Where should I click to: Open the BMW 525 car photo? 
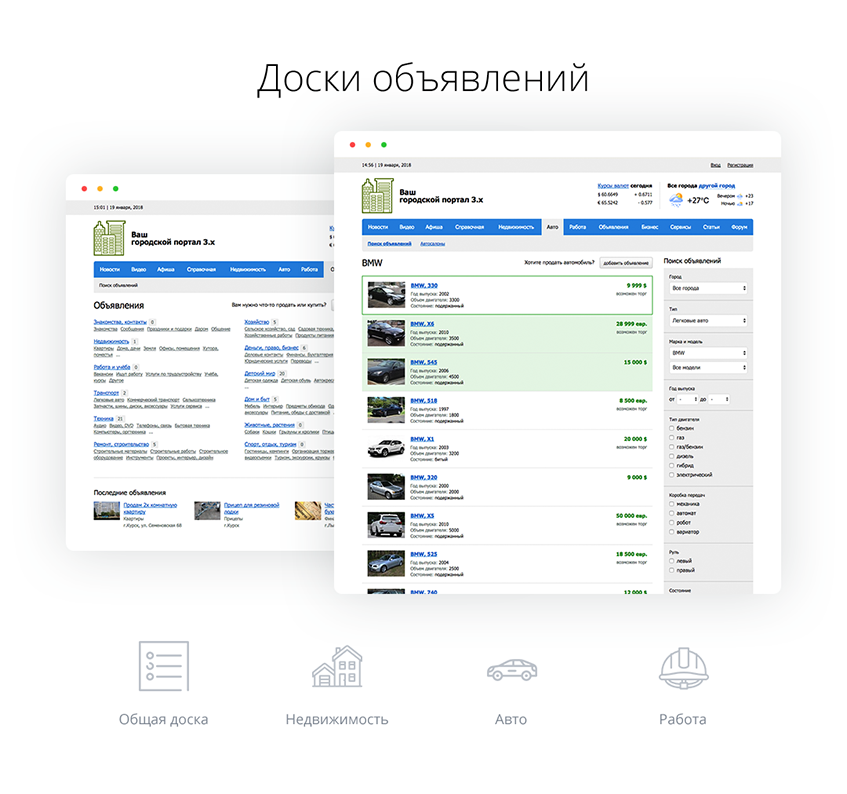386,563
